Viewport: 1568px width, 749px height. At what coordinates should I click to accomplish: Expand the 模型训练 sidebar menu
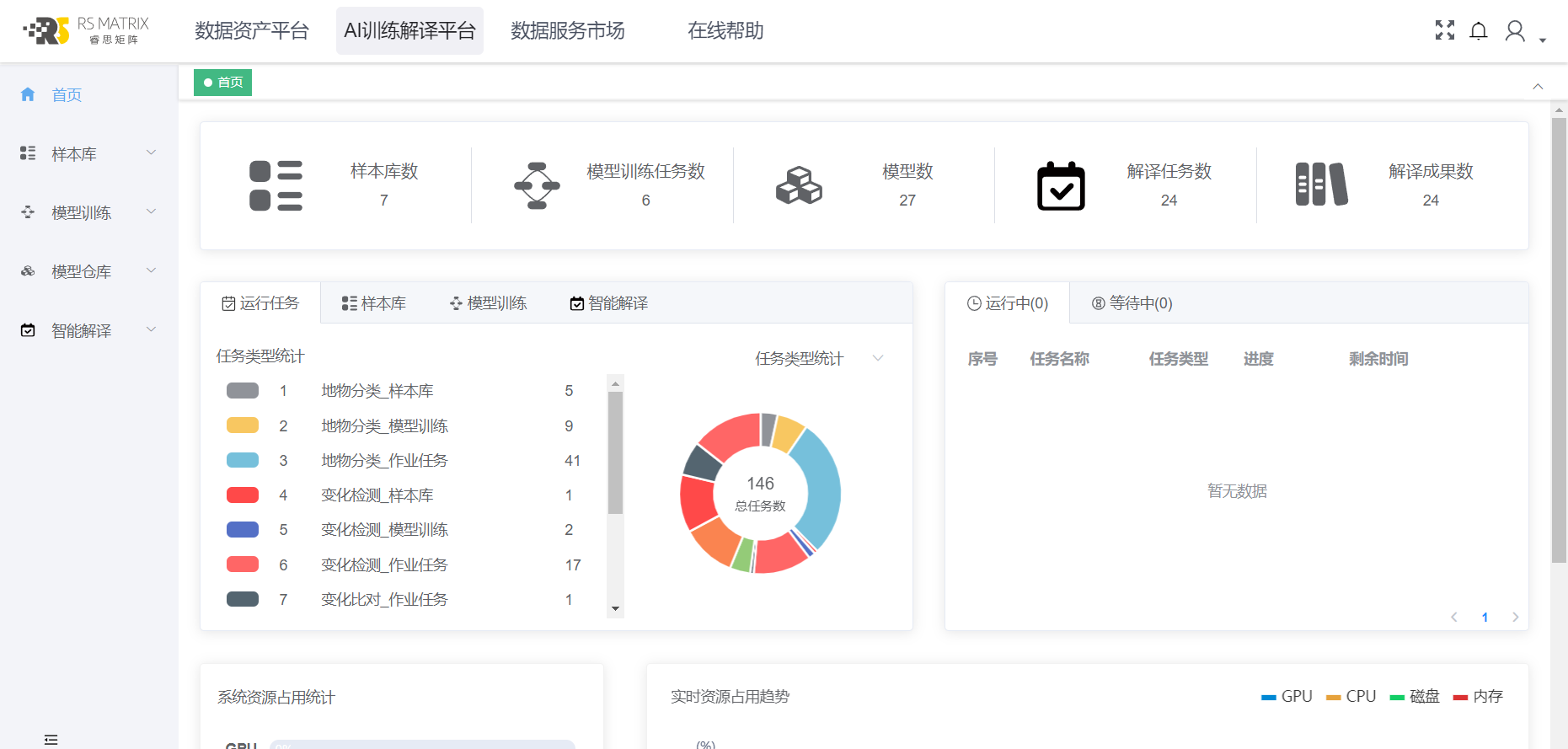coord(88,213)
